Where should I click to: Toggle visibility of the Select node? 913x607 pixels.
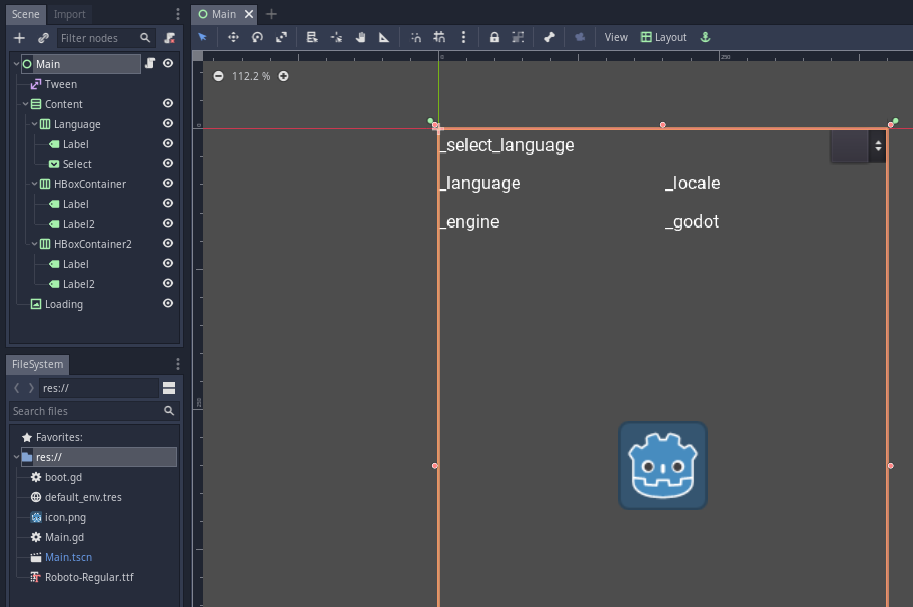point(168,164)
